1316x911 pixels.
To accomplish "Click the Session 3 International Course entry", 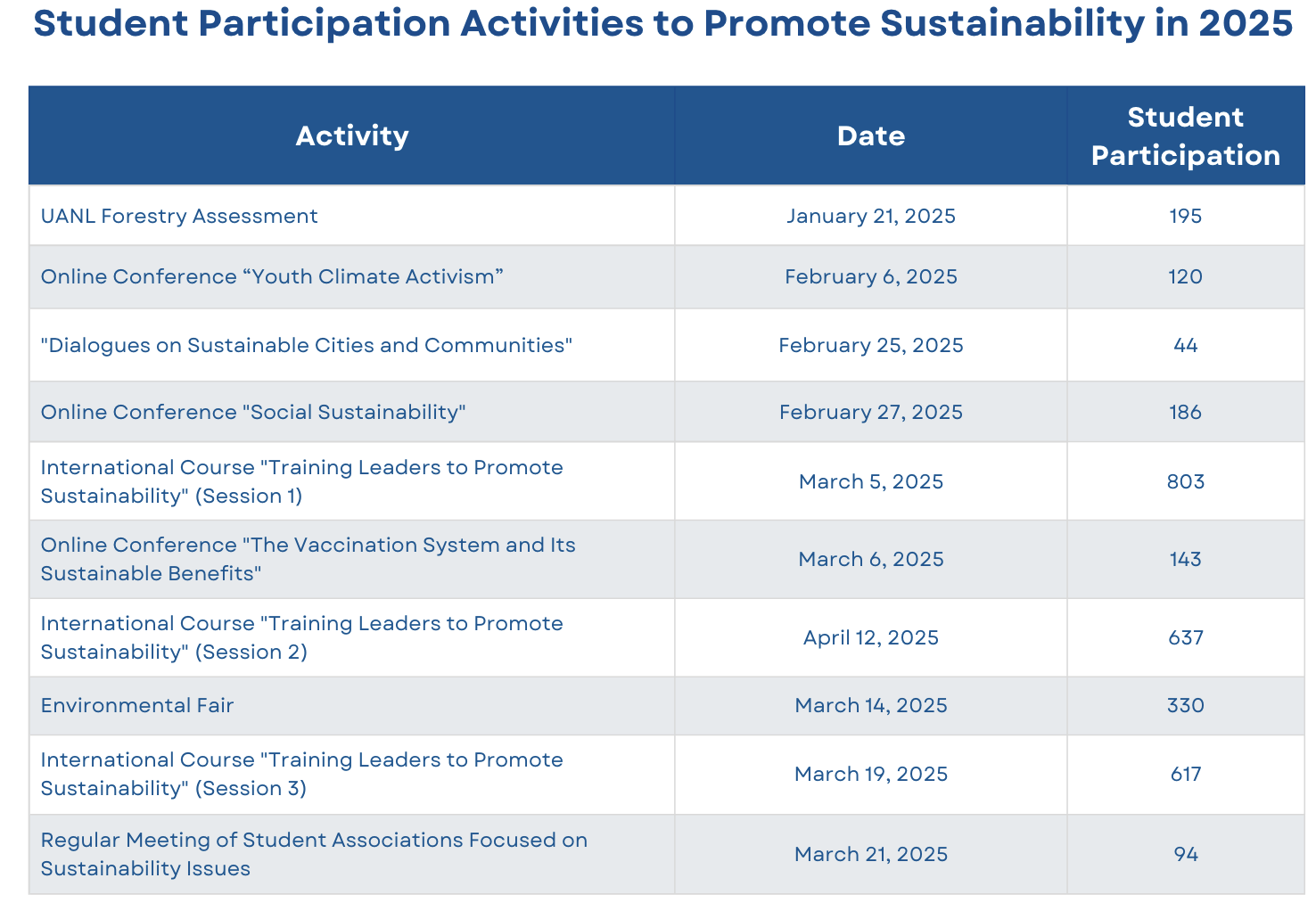I will coord(302,774).
